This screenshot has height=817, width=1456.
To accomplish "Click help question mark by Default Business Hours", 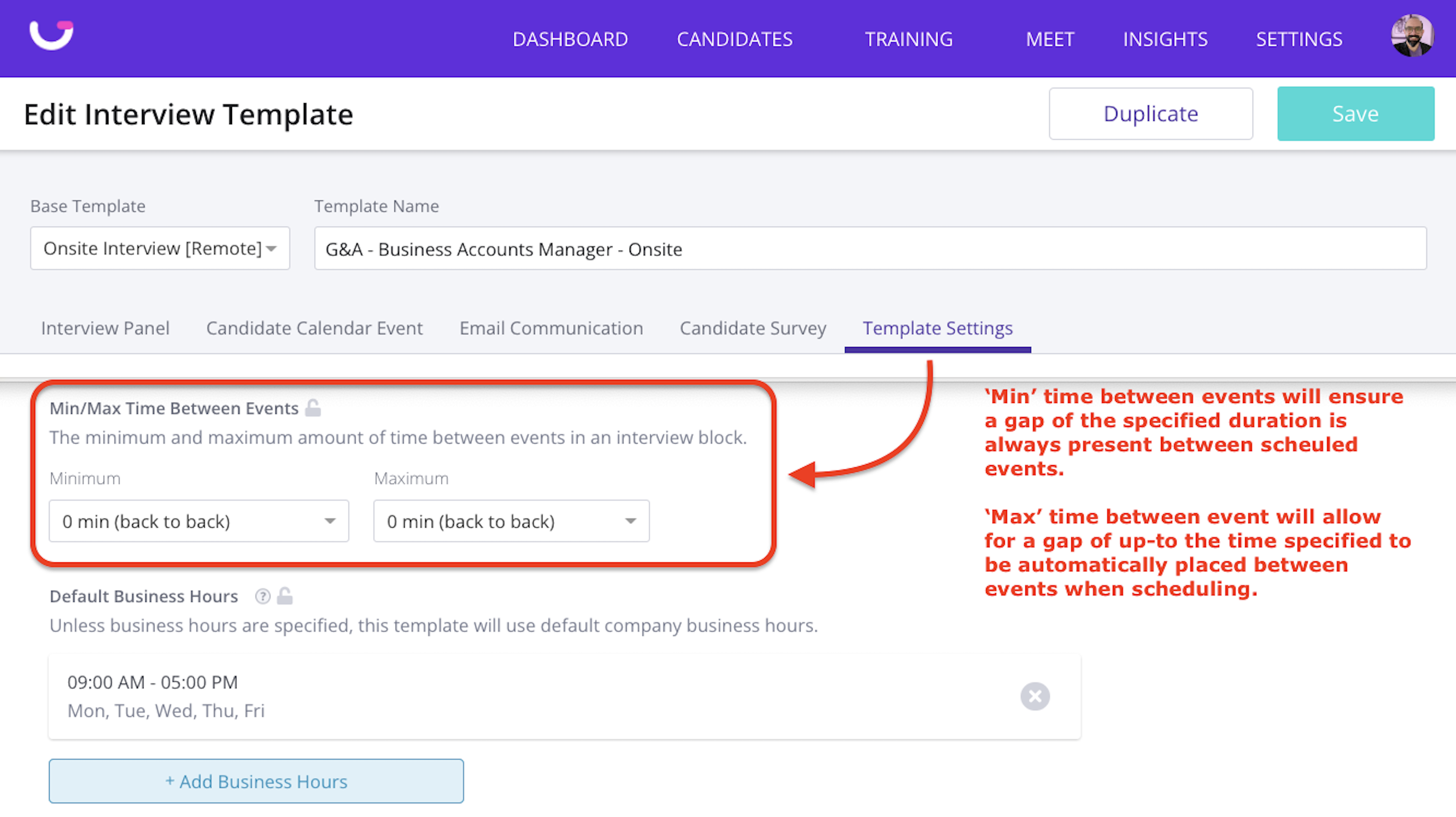I will pos(262,596).
